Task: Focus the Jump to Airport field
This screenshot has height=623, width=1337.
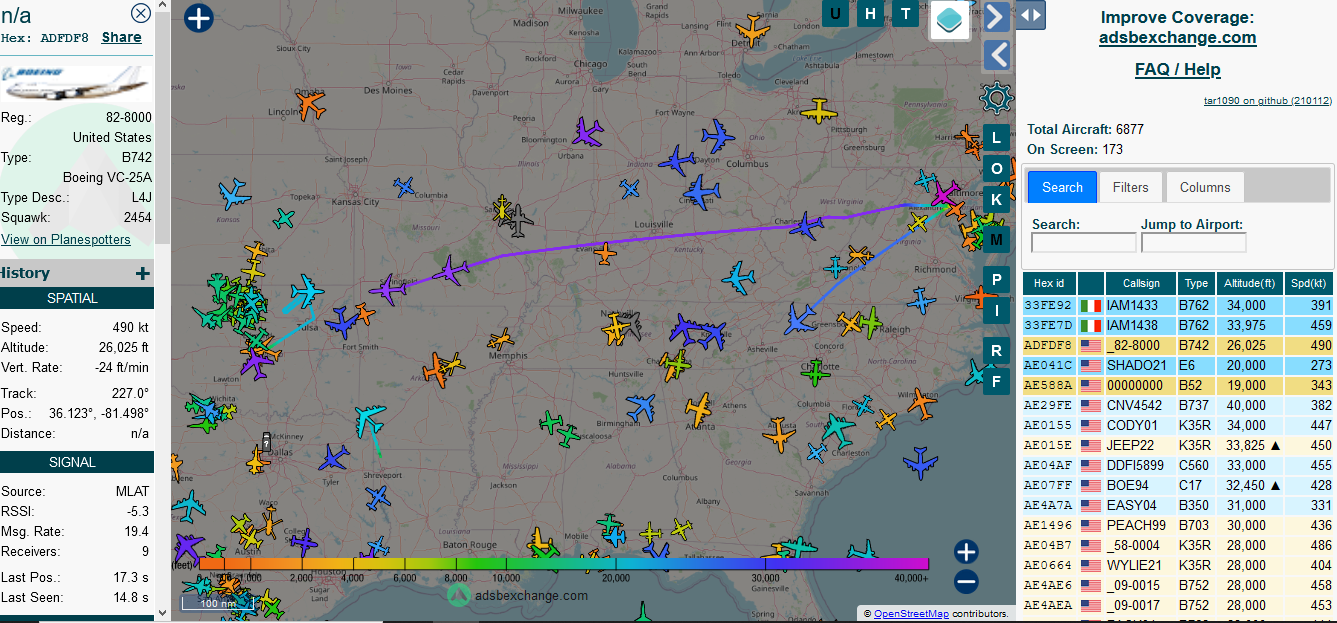Action: pos(1194,243)
